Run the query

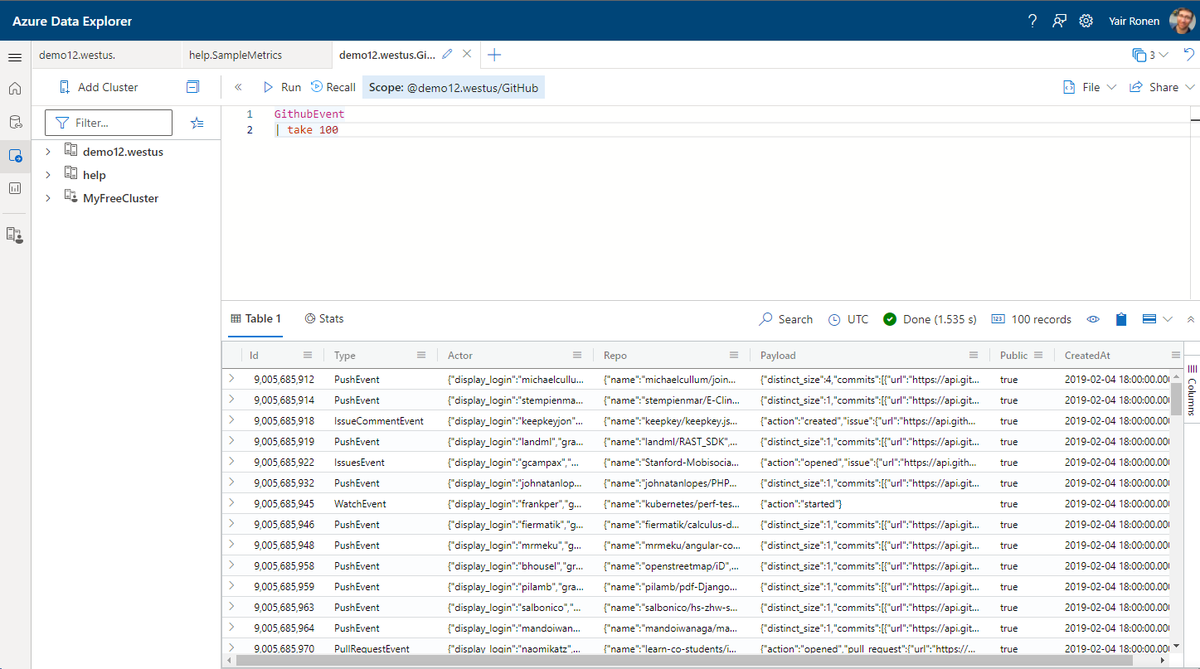[x=282, y=87]
